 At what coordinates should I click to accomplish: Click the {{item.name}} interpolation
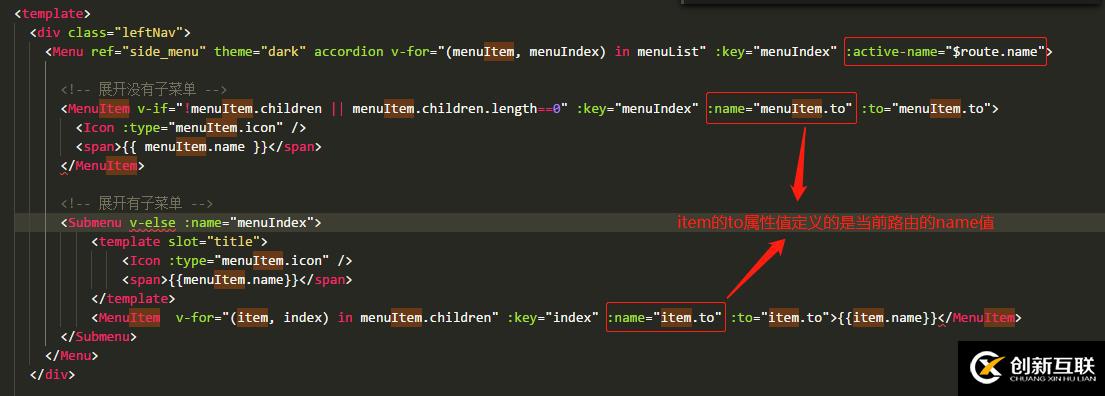pyautogui.click(x=888, y=318)
